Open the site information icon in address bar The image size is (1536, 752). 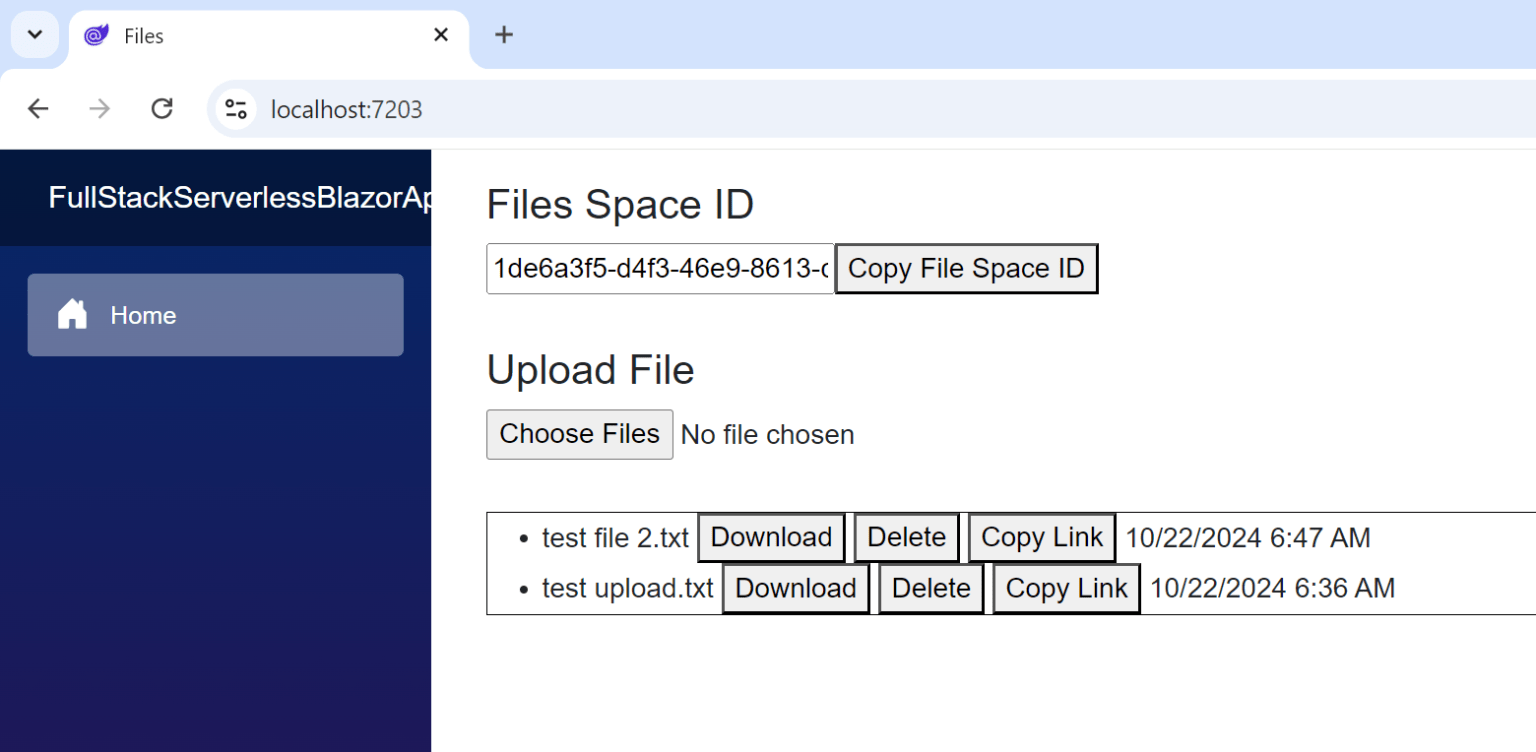pos(235,109)
